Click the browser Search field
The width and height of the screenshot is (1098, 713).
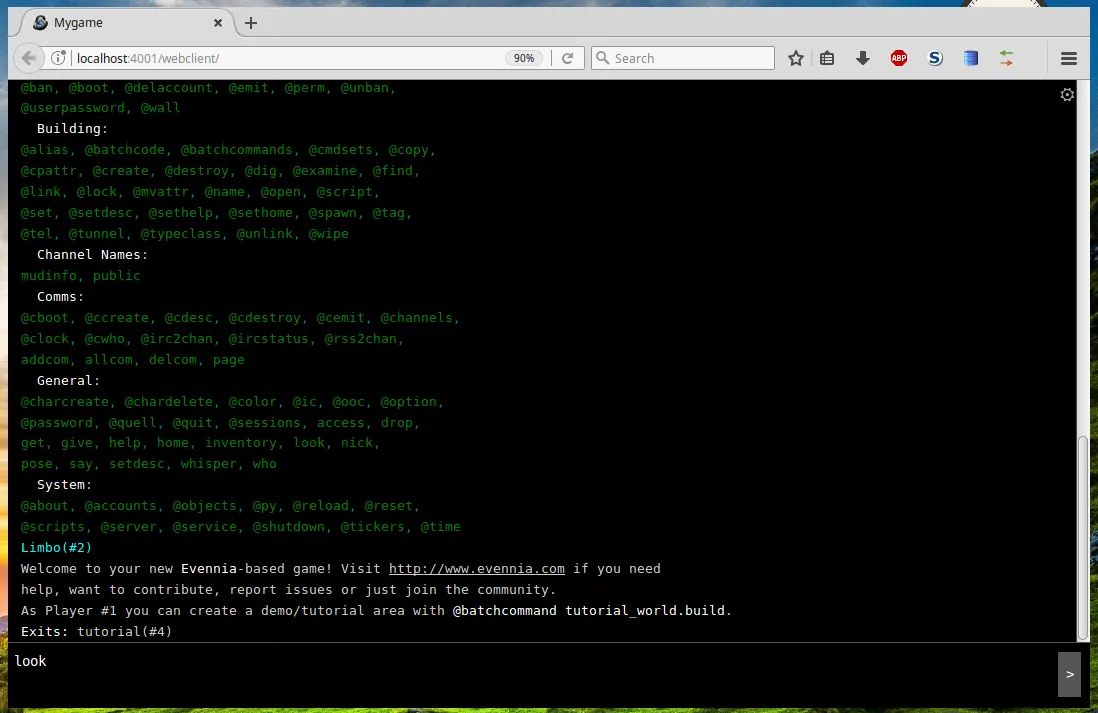[683, 58]
